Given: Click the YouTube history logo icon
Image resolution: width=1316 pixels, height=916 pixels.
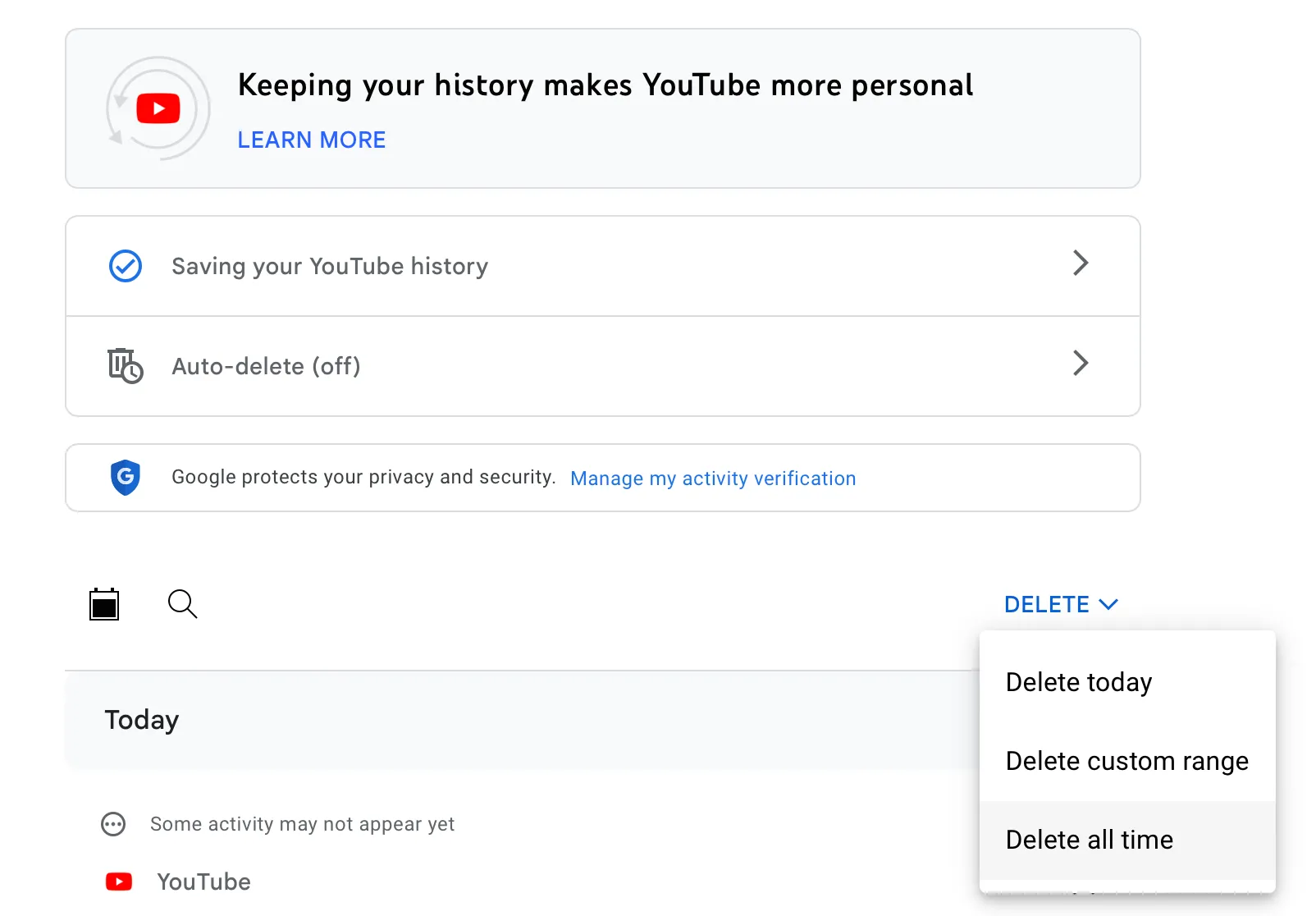Looking at the screenshot, I should pos(158,108).
